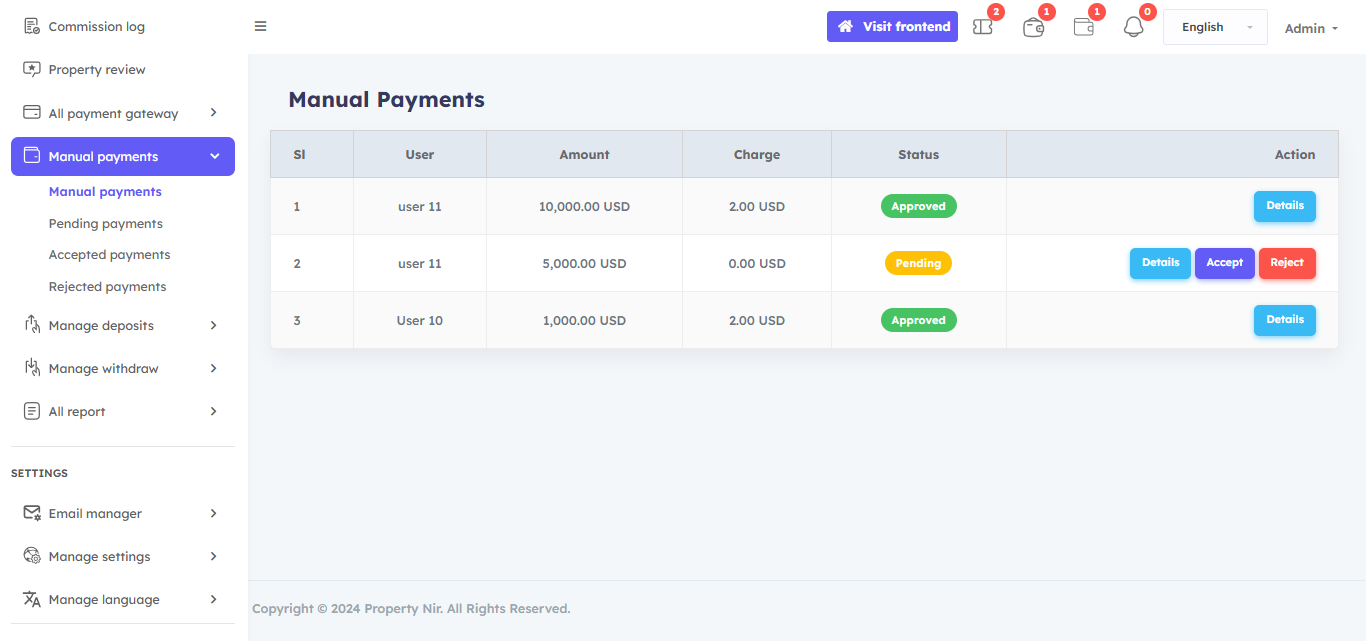Expand the Manage deposits submenu

[213, 325]
